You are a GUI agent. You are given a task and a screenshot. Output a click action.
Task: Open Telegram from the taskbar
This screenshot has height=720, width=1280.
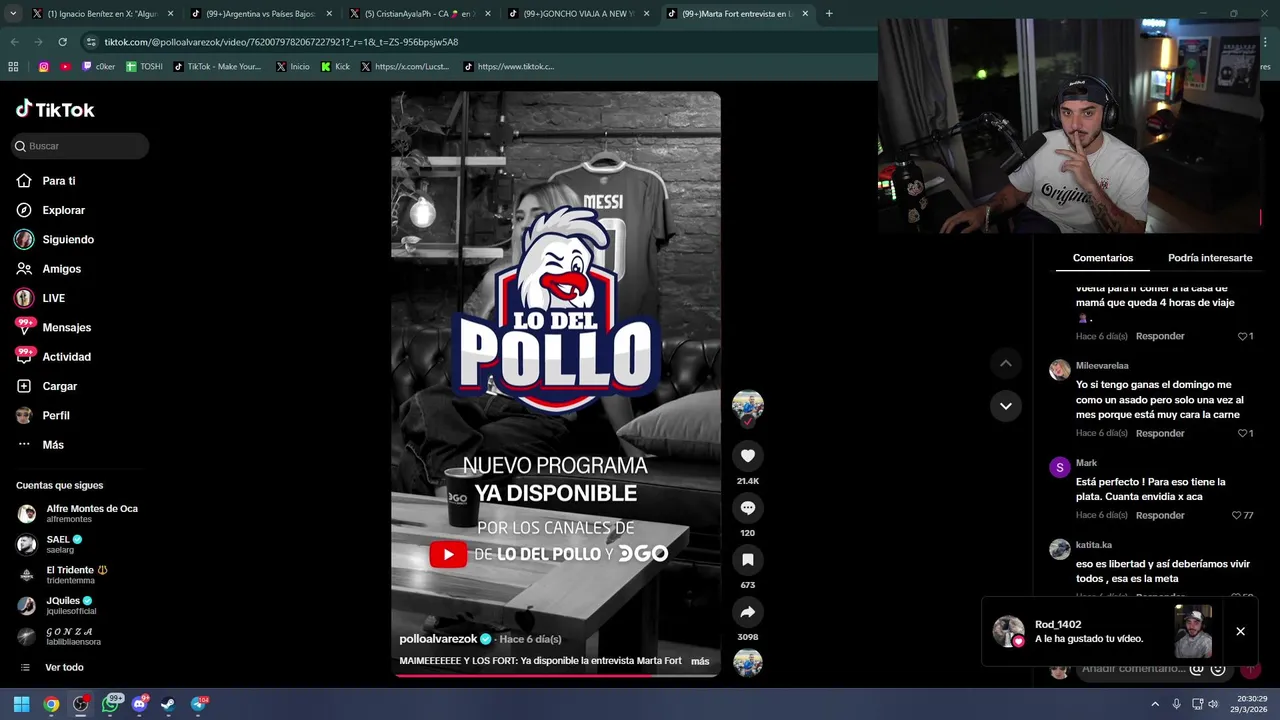[198, 704]
